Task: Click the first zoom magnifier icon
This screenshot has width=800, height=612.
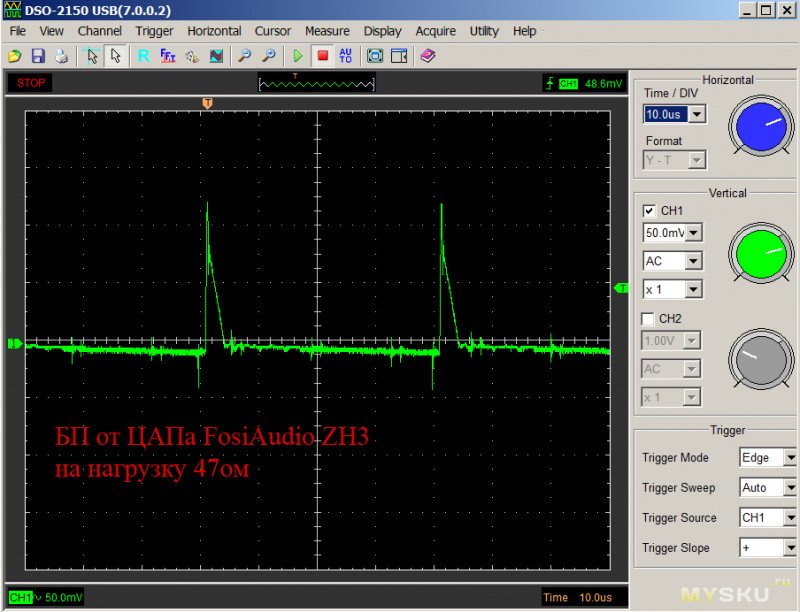Action: click(244, 56)
